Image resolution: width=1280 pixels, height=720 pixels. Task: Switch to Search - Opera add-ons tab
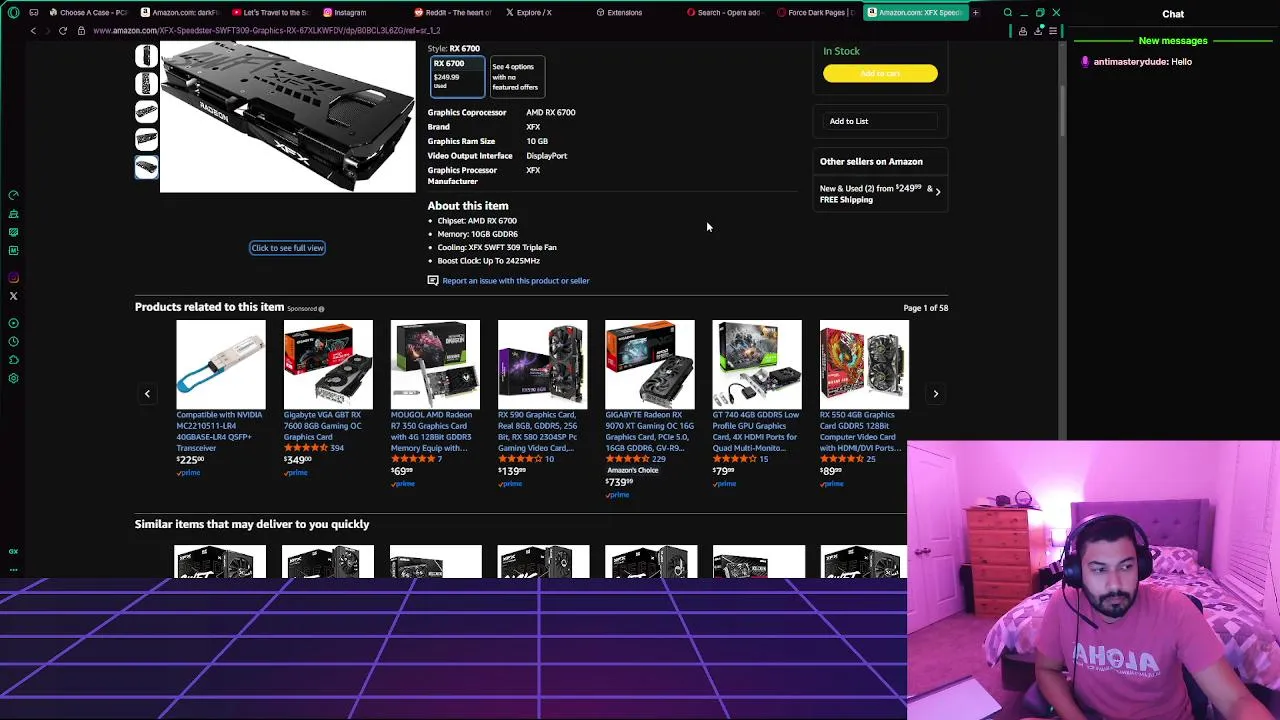726,12
